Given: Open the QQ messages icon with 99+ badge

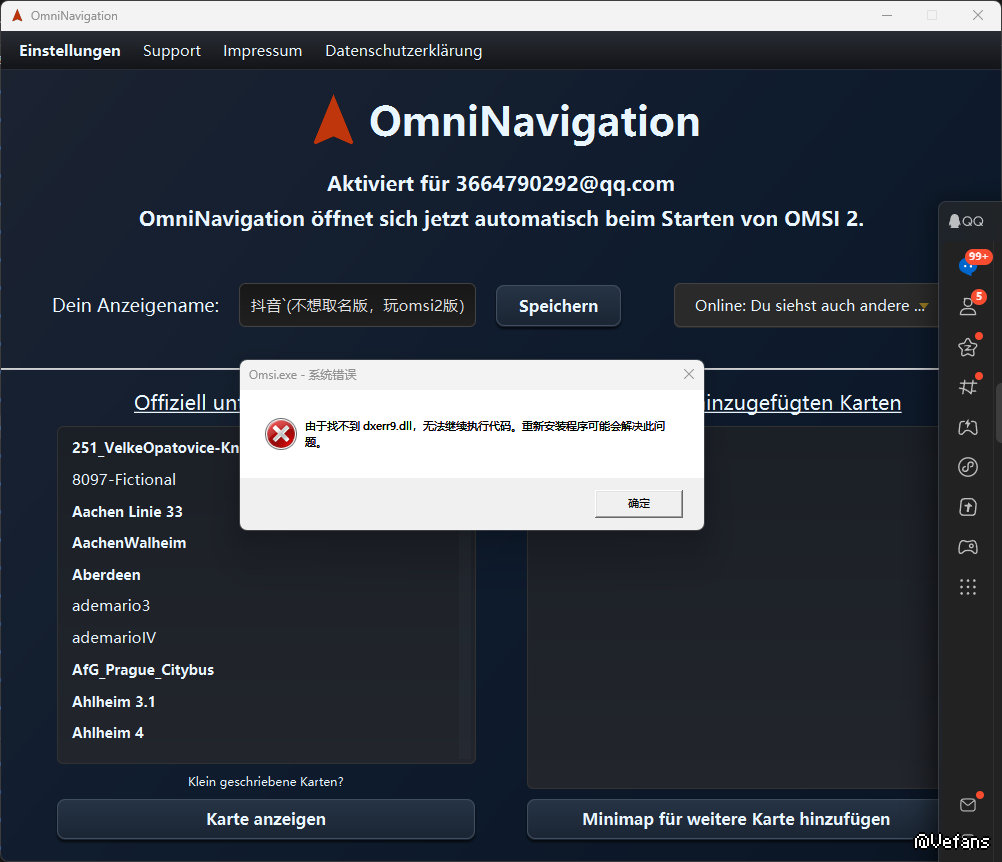Looking at the screenshot, I should point(969,264).
